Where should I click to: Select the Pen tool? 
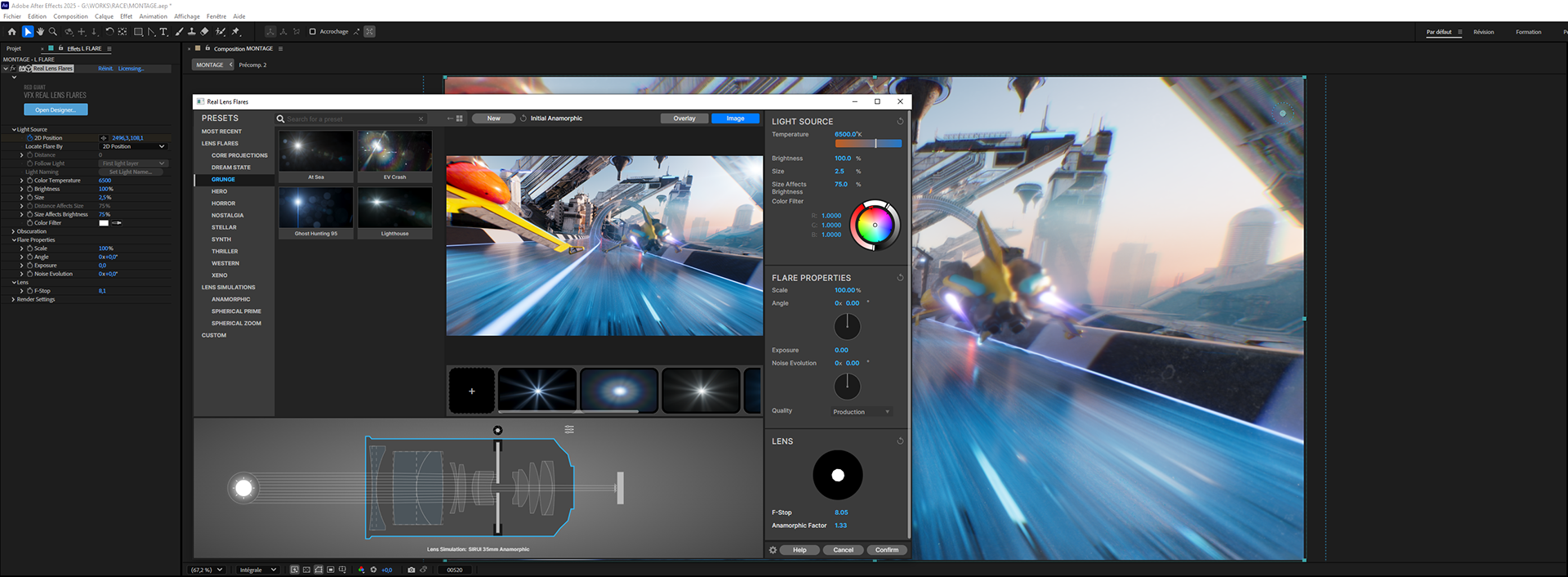[152, 32]
